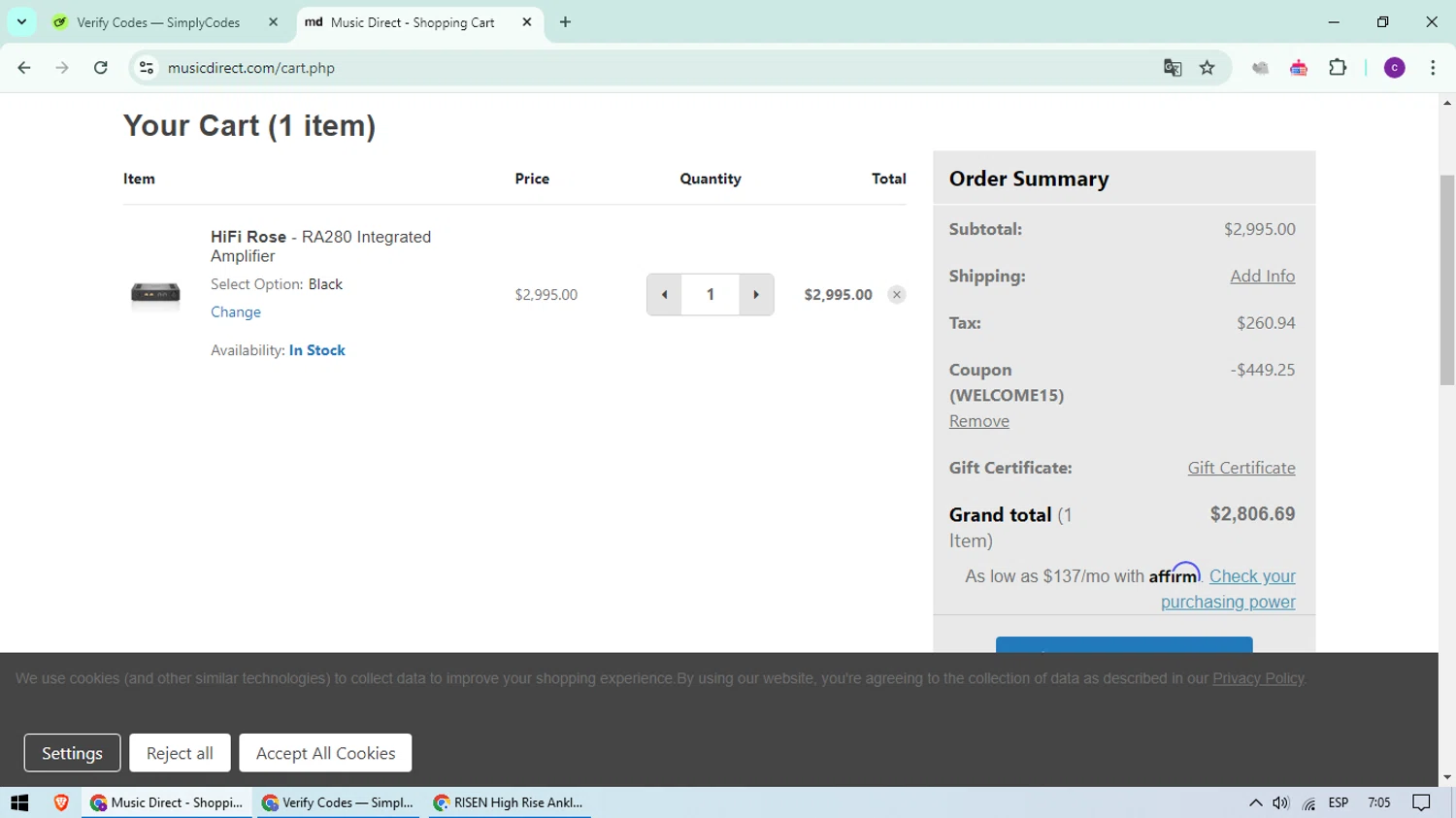The width and height of the screenshot is (1456, 818).
Task: Switch to RISEN High Rise taskbar window
Action: coord(509,802)
